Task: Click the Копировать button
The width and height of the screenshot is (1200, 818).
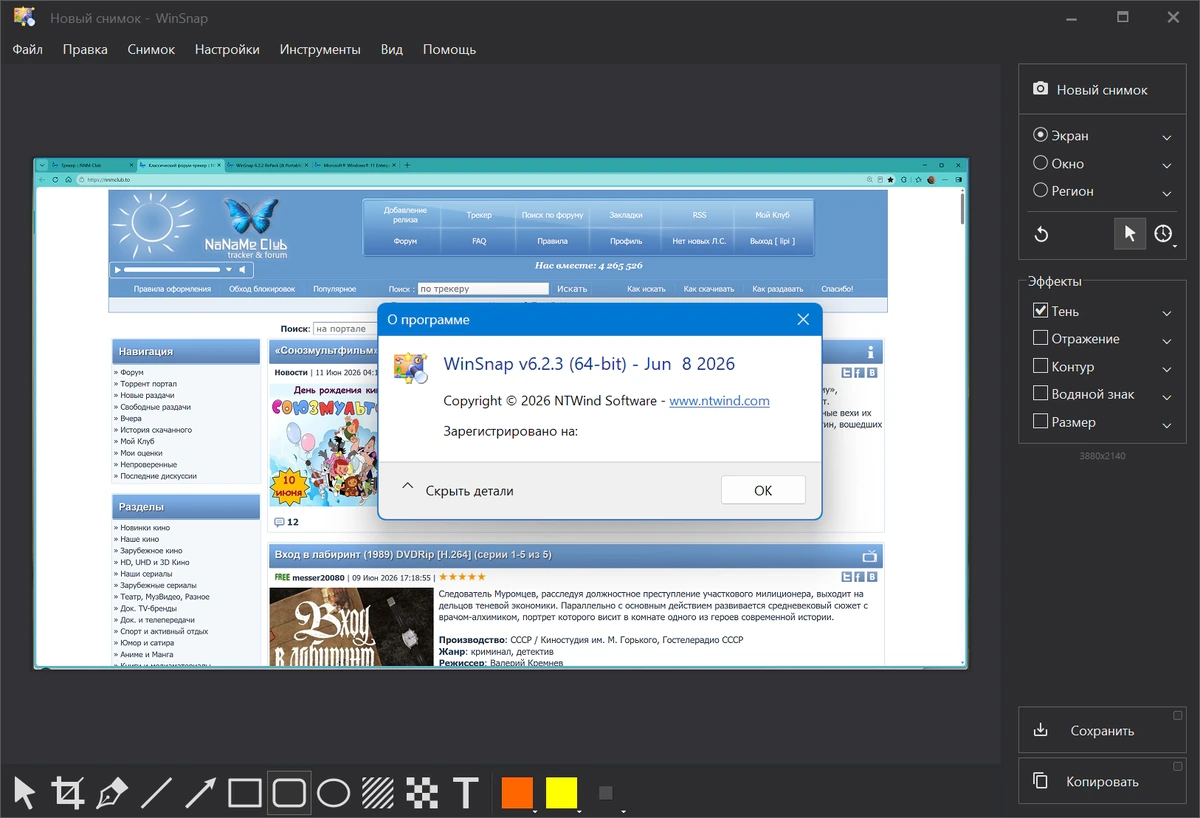Action: 1102,781
